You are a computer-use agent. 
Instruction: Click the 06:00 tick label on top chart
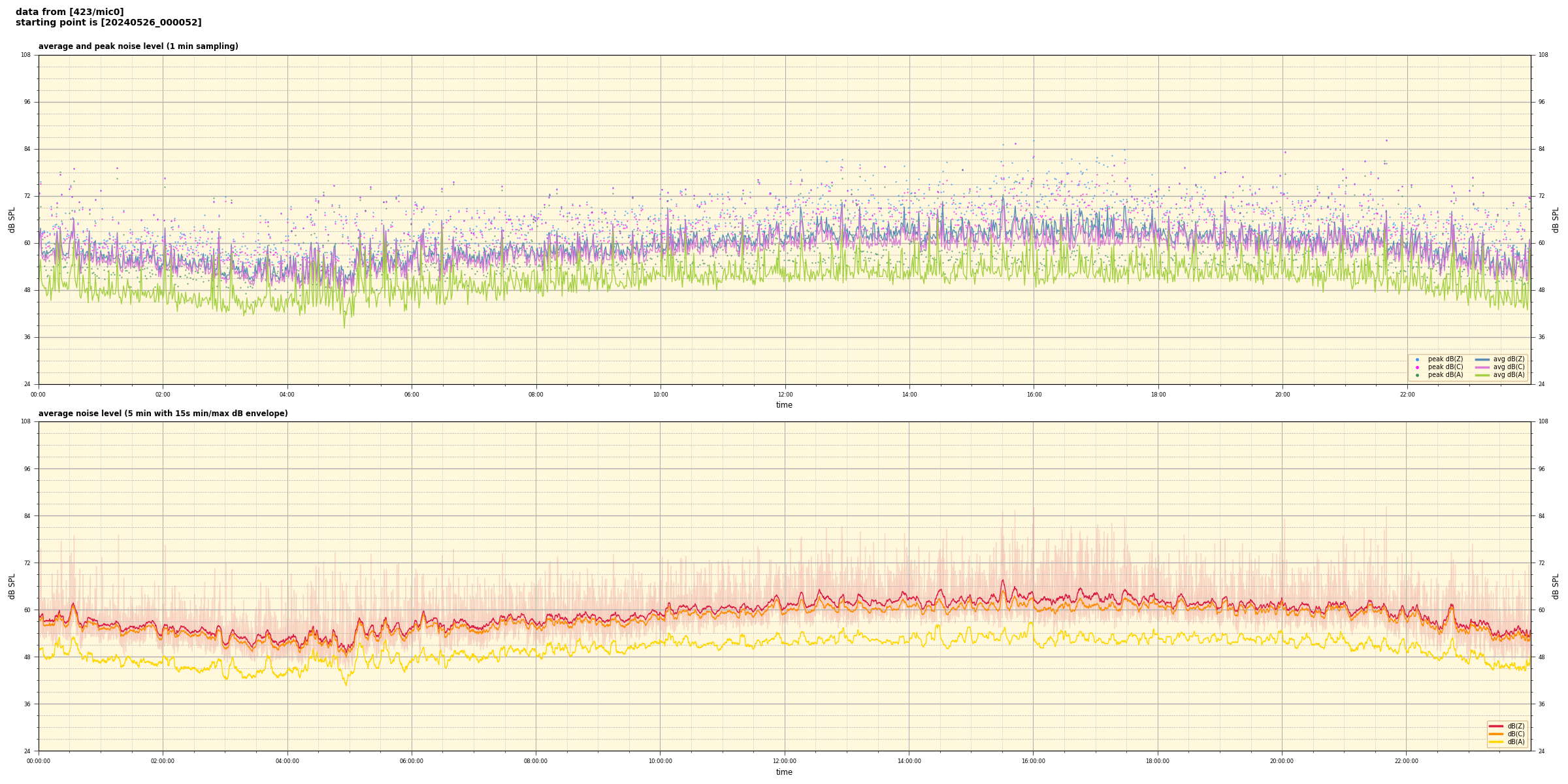(x=412, y=395)
